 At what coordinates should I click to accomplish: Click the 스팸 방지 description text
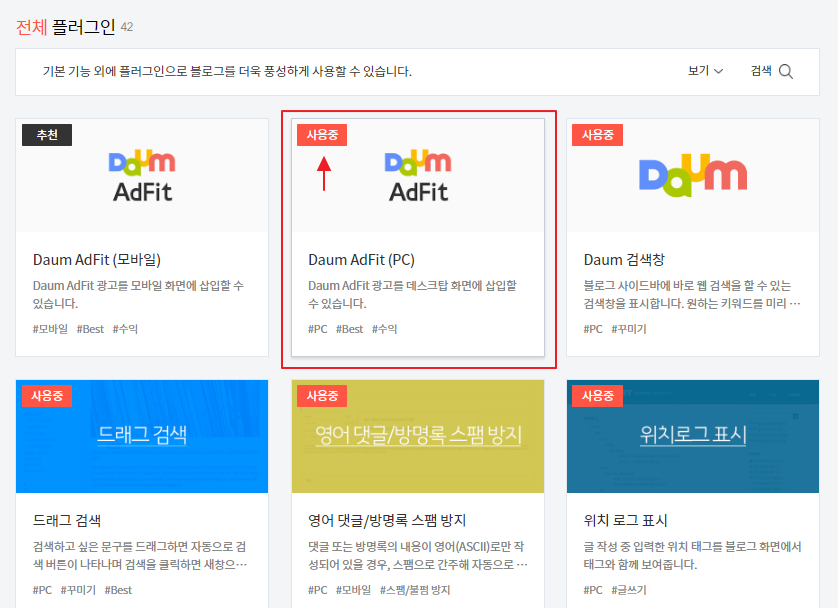click(x=418, y=555)
